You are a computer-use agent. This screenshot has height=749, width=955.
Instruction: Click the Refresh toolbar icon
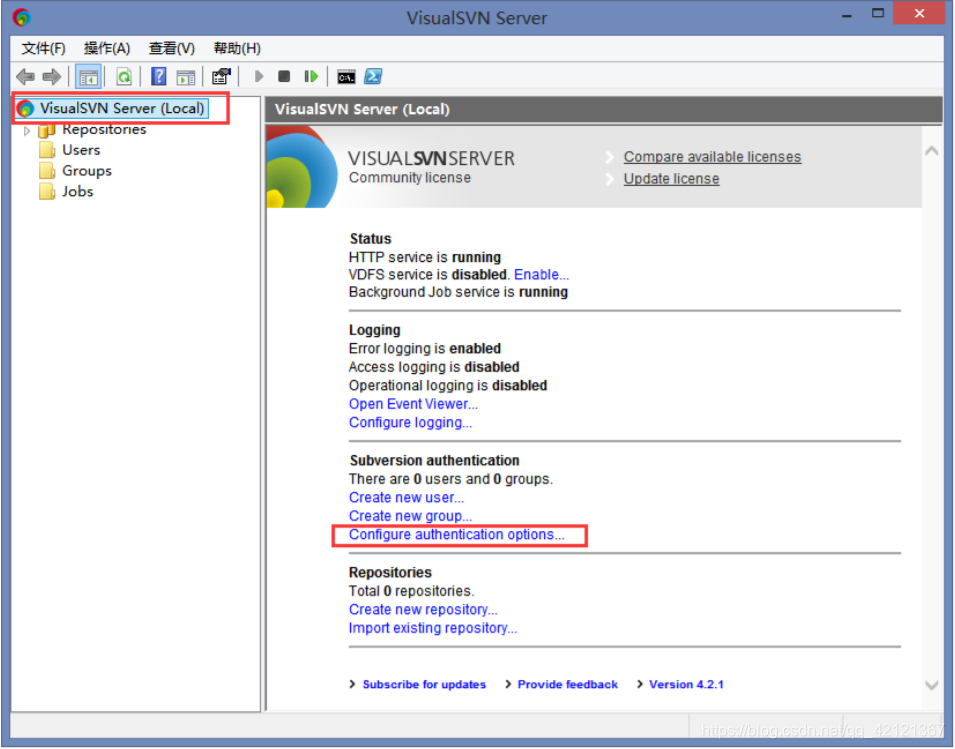click(x=124, y=77)
